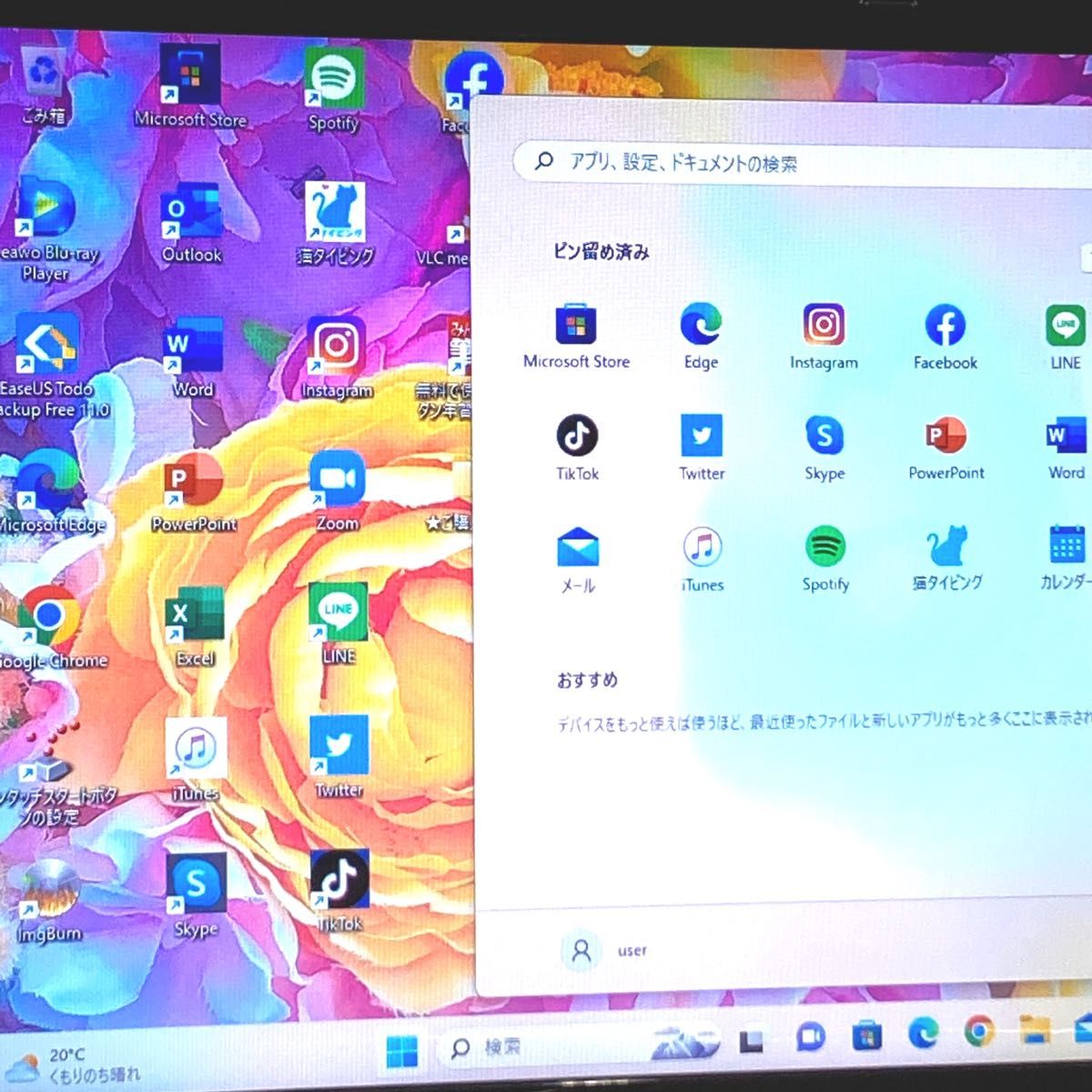The image size is (1092, 1092).
Task: Click the Windows Start button on taskbar
Action: pos(401,1051)
